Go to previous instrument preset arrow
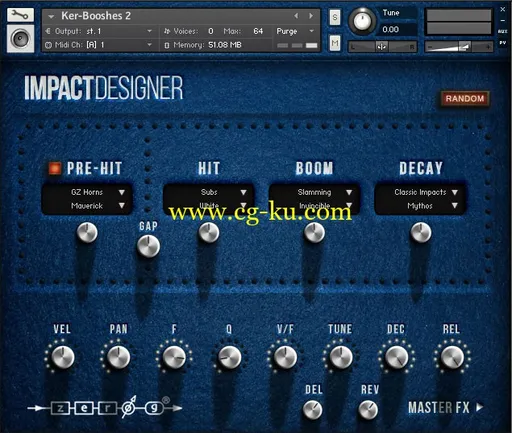The width and height of the screenshot is (512, 433). point(296,16)
